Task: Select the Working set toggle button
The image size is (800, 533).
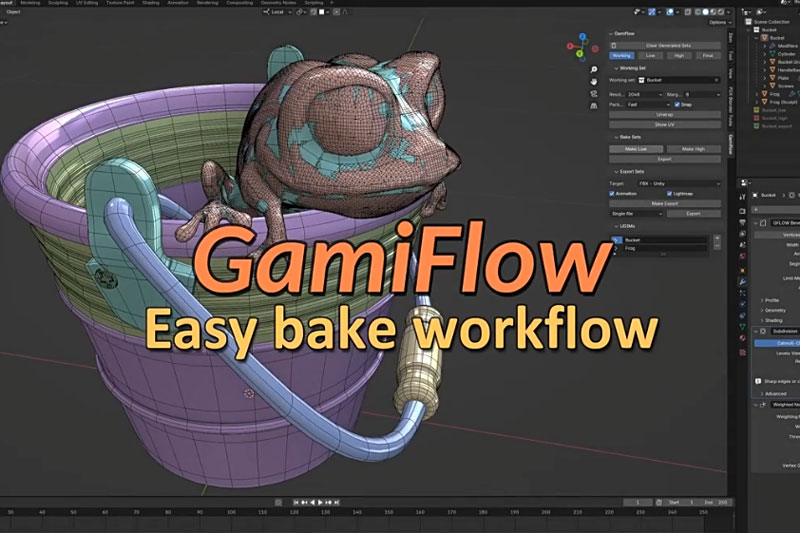Action: [621, 56]
